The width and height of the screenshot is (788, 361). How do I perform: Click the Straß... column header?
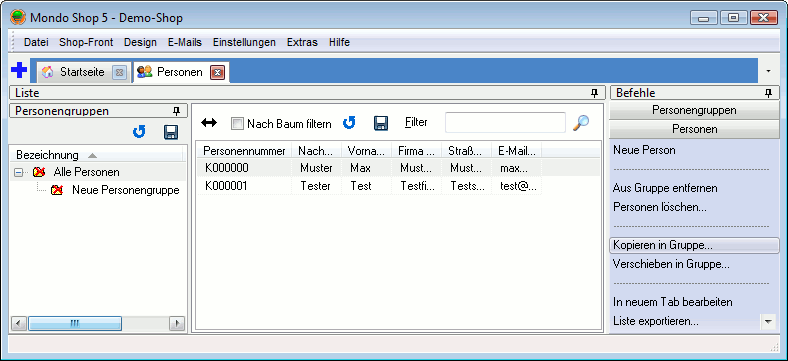466,150
